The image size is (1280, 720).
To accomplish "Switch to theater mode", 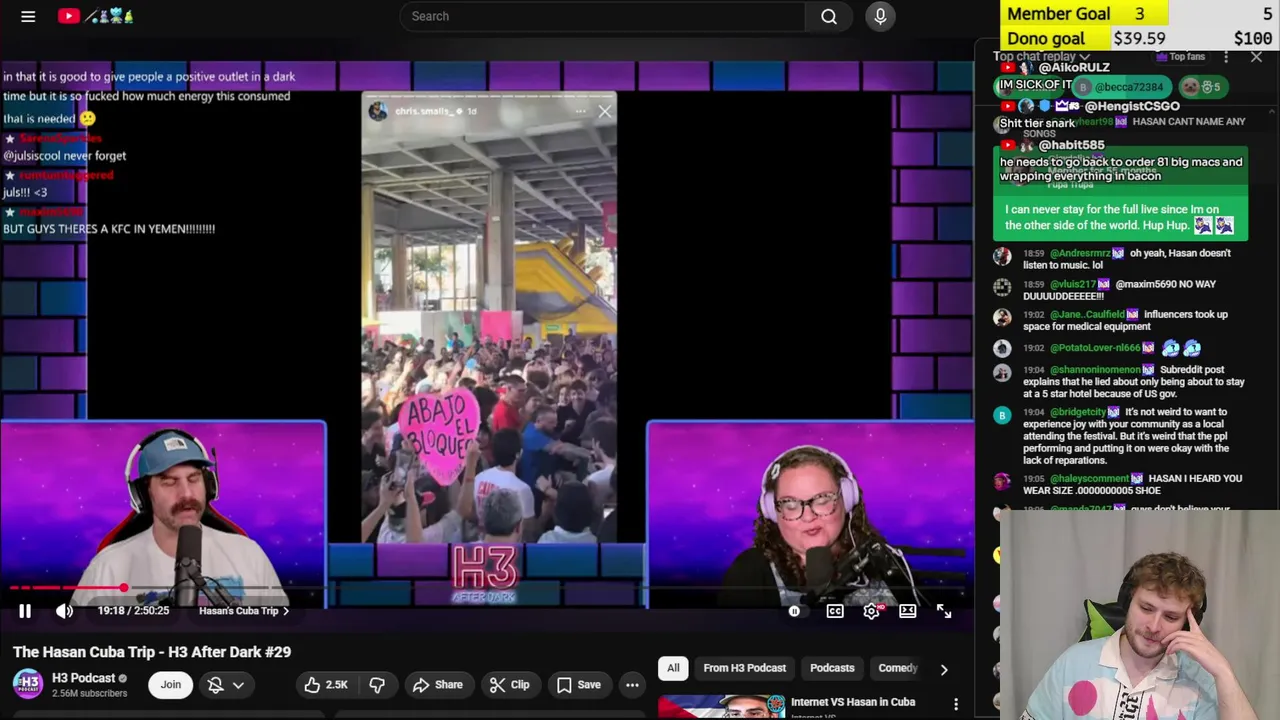I will point(908,611).
